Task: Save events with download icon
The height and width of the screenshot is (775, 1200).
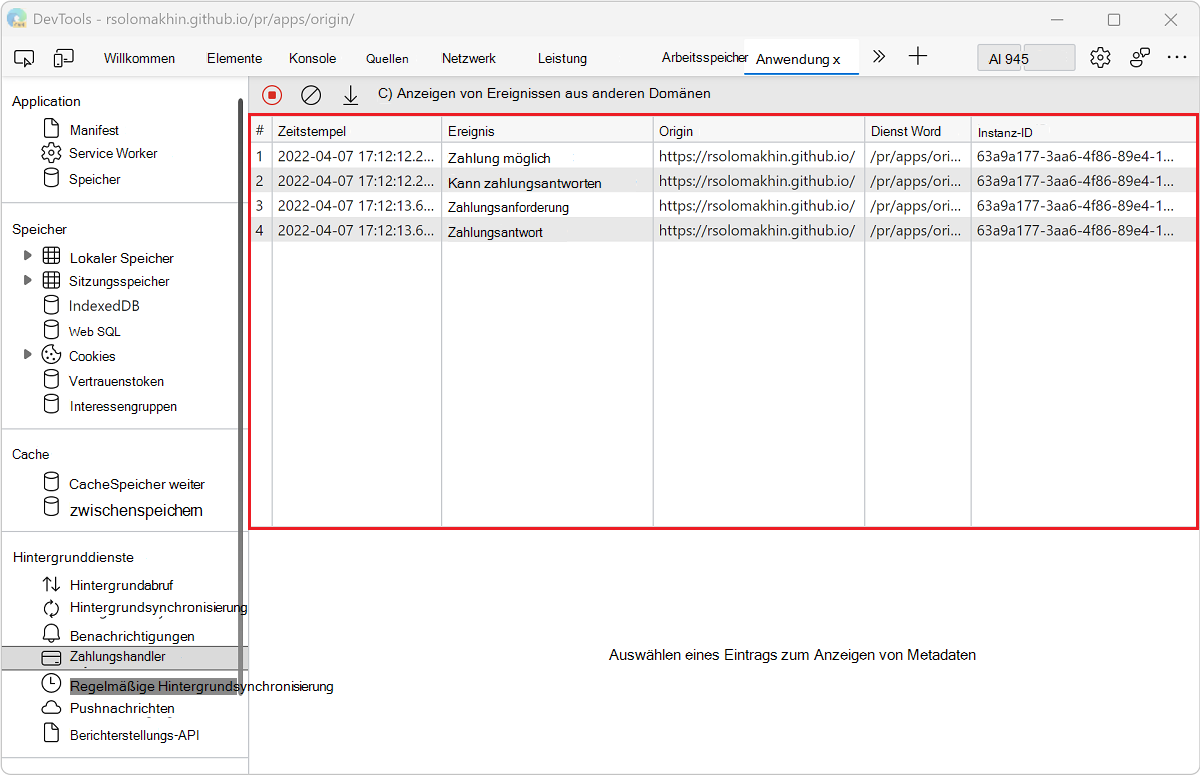Action: click(350, 95)
